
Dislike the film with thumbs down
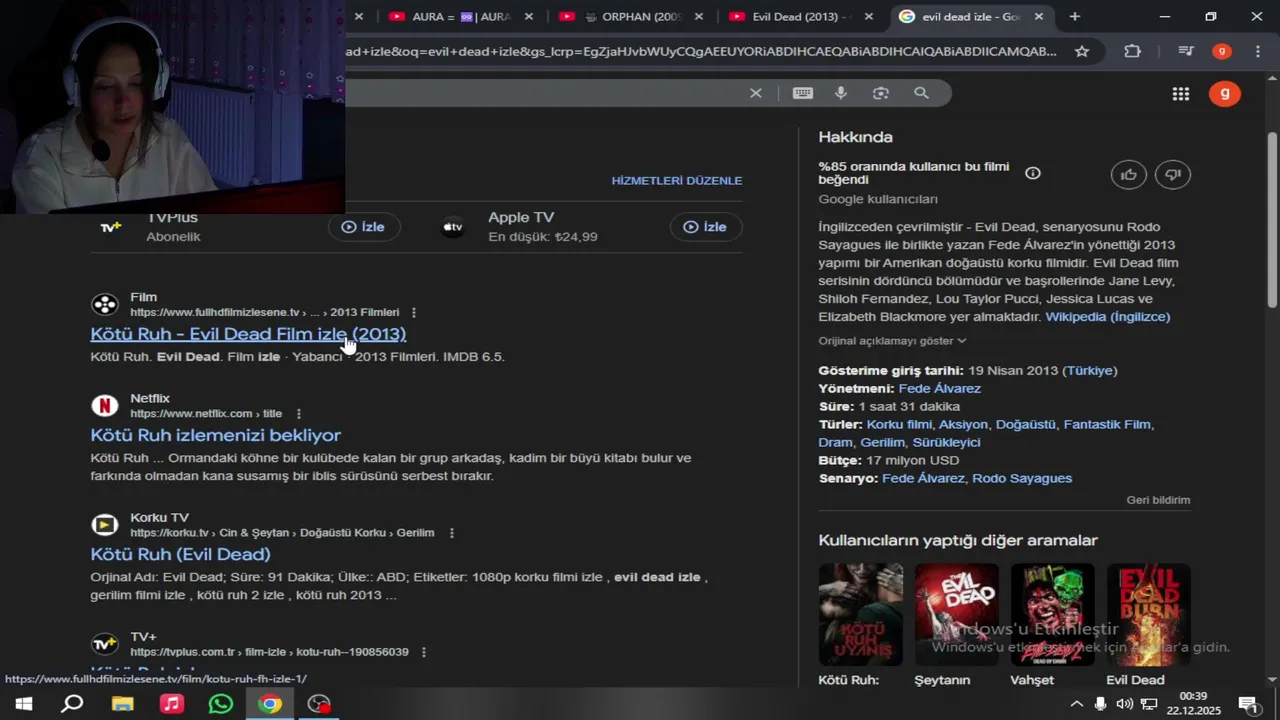(x=1173, y=174)
